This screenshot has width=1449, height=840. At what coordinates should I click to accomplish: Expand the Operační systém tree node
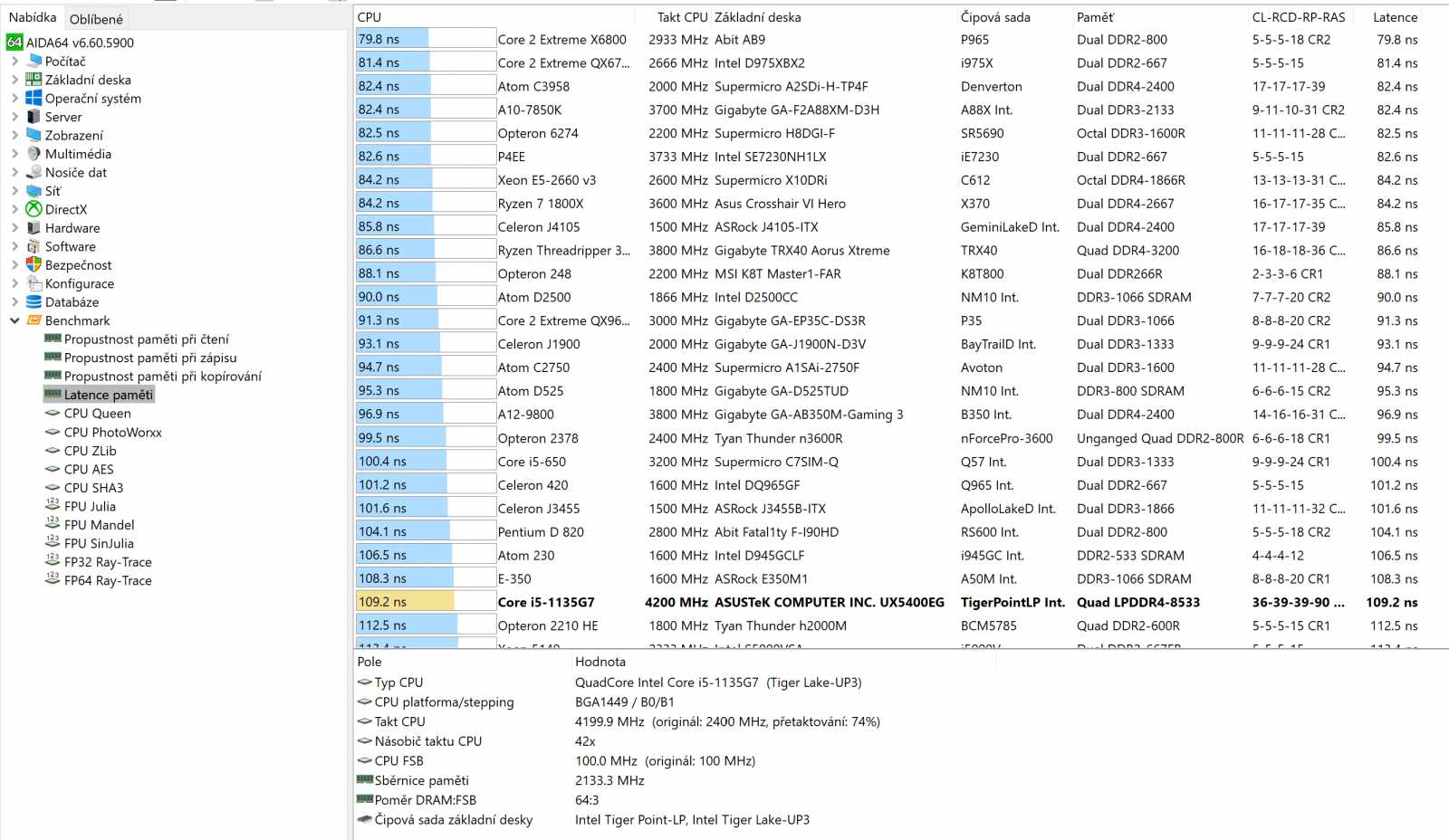click(14, 98)
